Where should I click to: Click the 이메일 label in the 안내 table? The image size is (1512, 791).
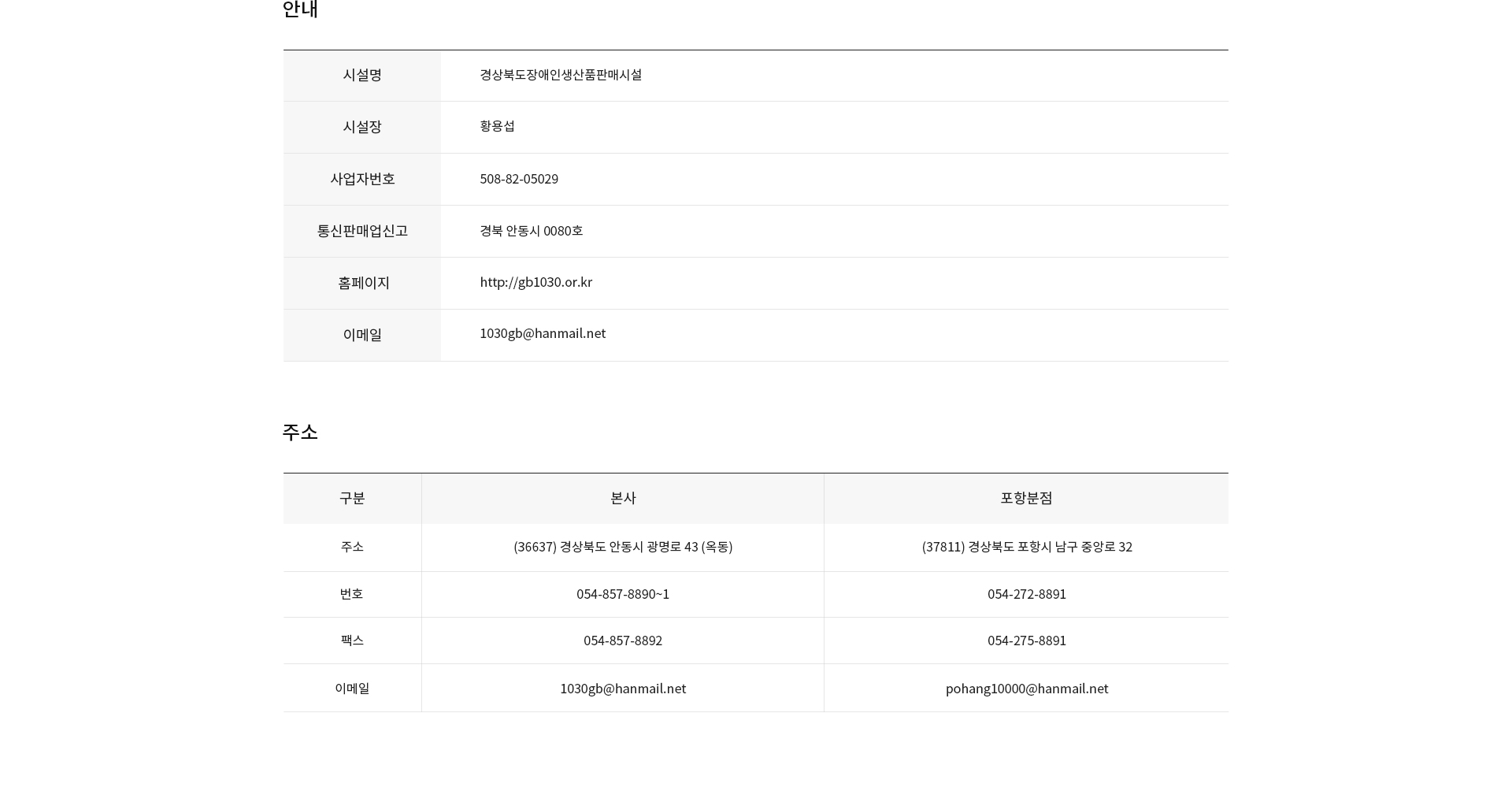tap(362, 335)
